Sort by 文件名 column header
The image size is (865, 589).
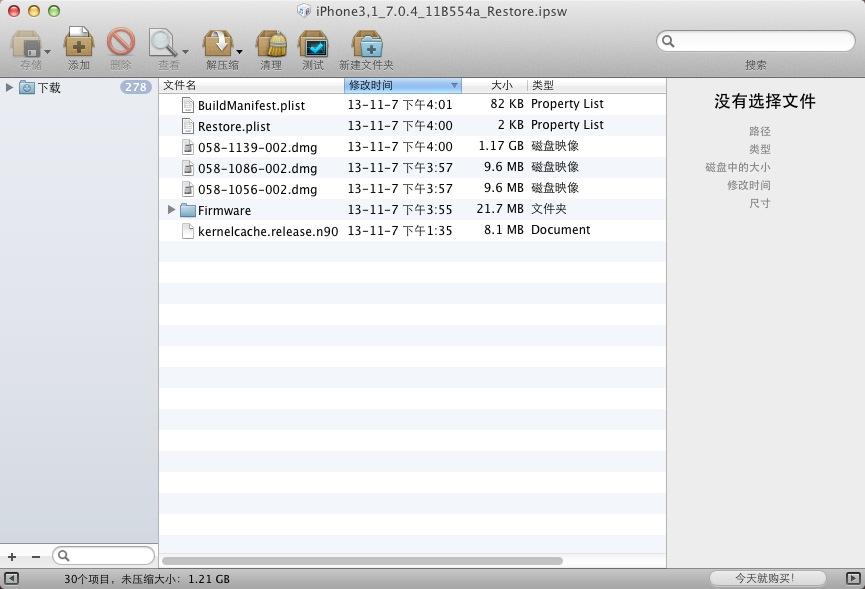(252, 85)
